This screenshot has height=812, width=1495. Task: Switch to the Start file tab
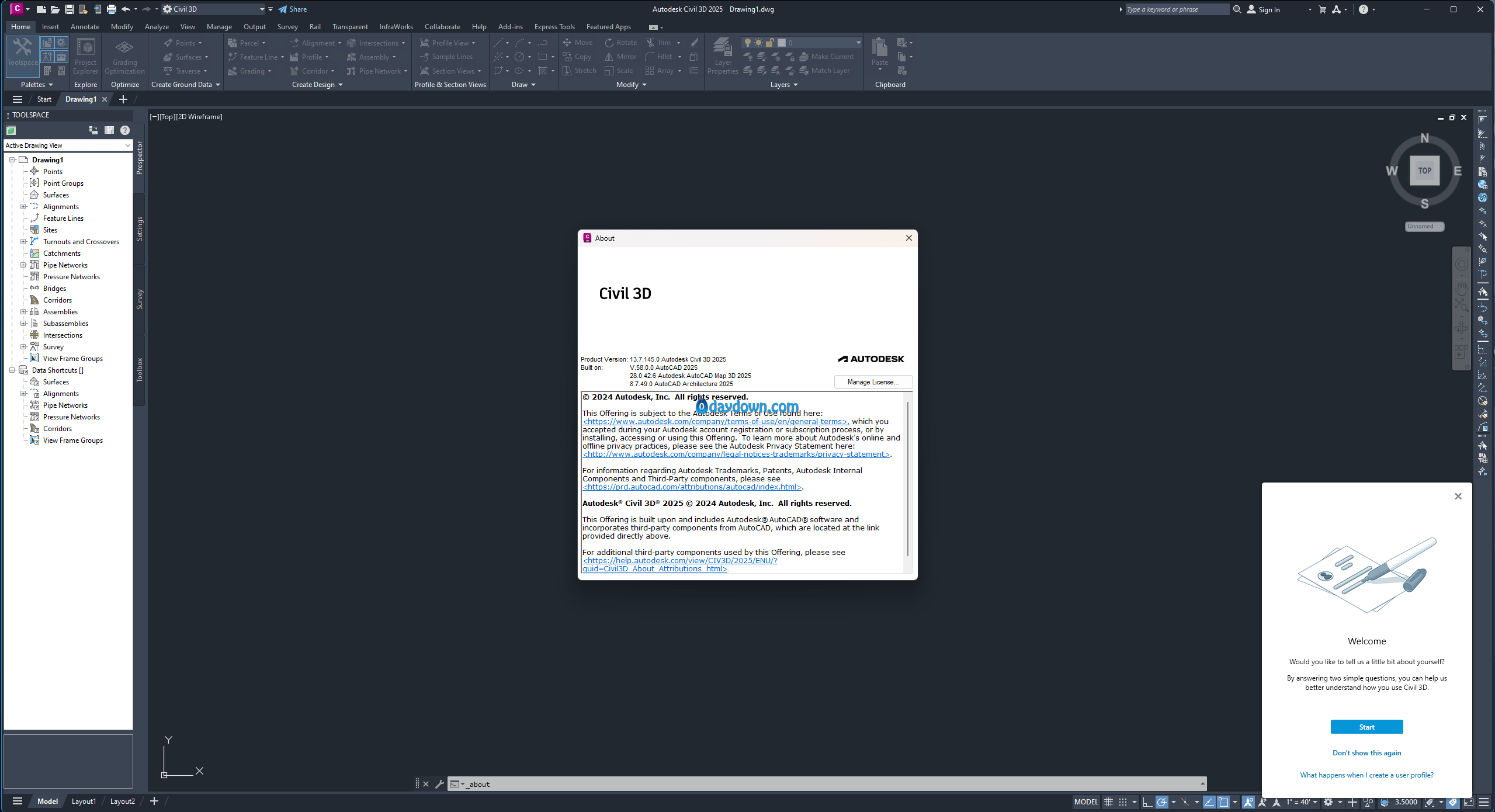(44, 99)
